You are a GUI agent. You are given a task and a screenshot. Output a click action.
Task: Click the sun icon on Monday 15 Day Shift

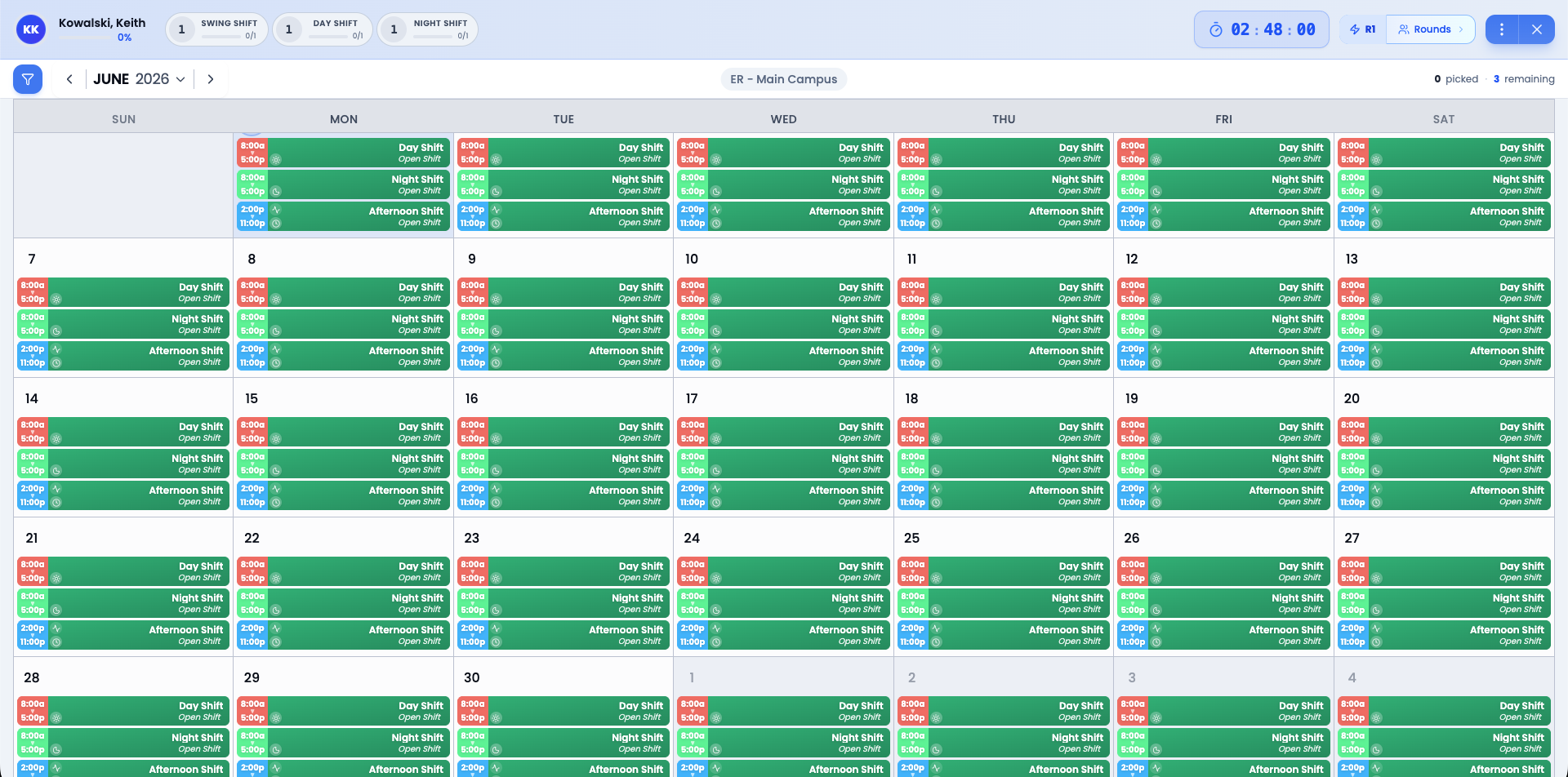click(x=276, y=439)
